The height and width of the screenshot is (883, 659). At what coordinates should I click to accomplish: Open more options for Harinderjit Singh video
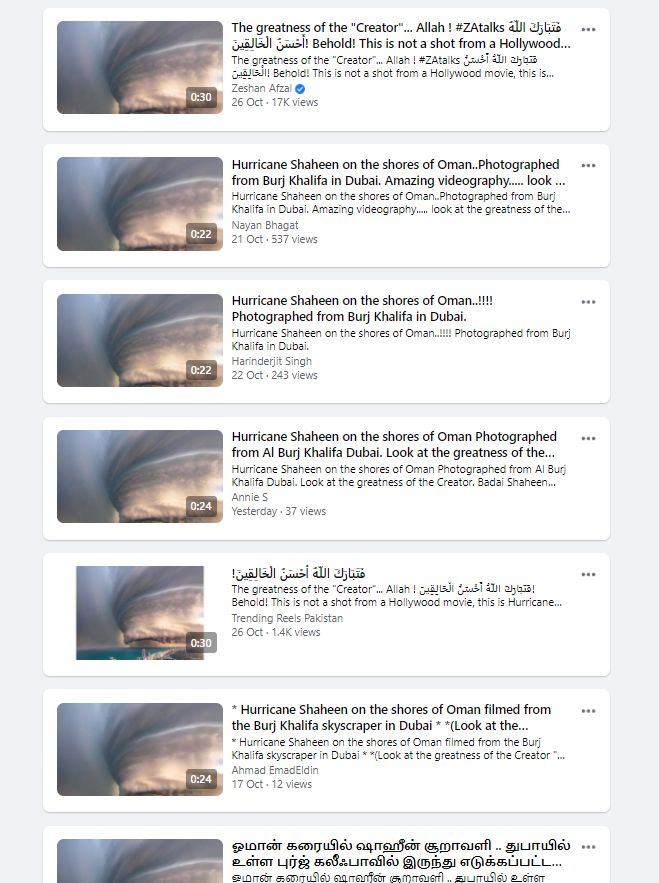point(588,301)
